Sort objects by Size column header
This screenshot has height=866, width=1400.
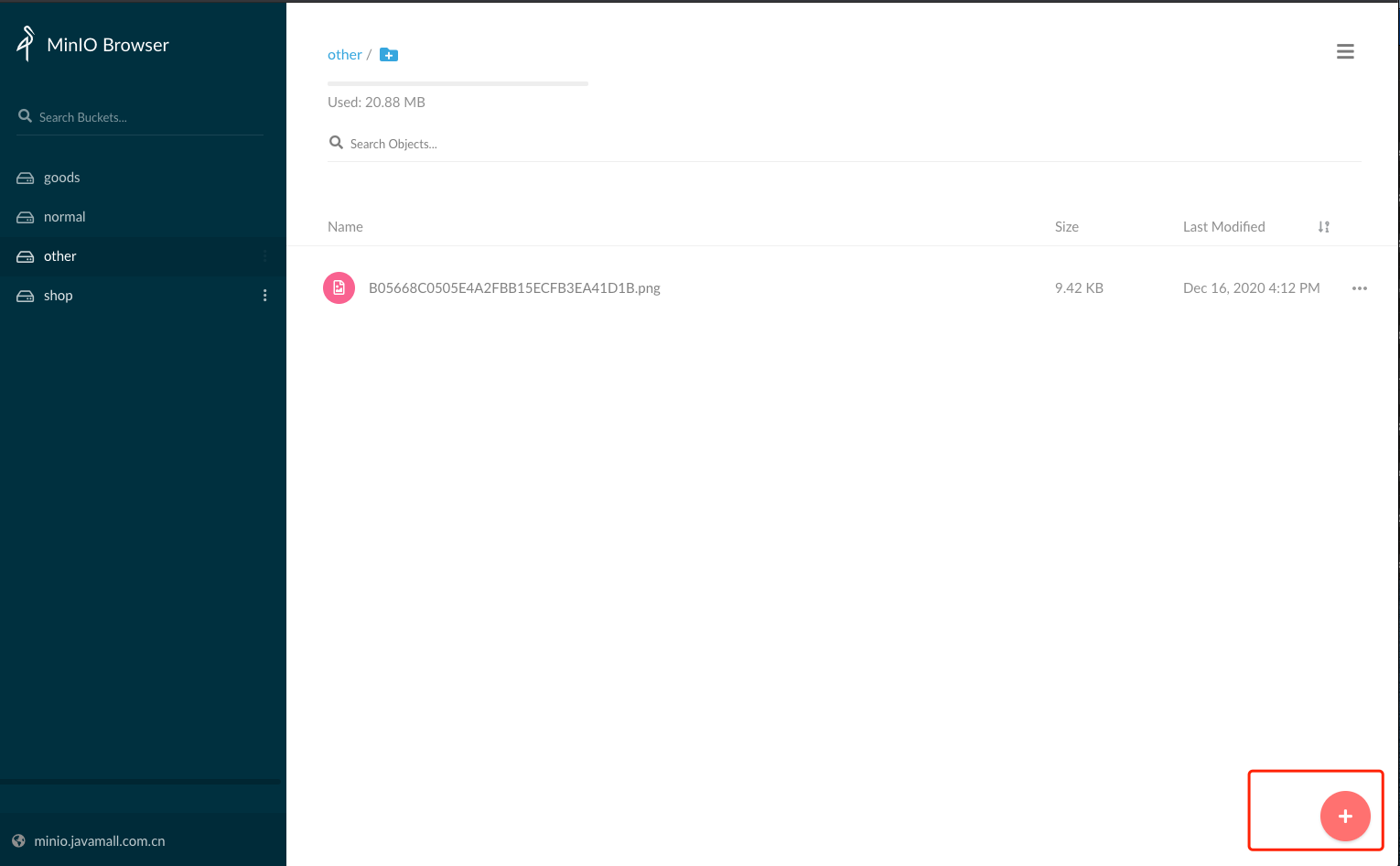(x=1067, y=227)
